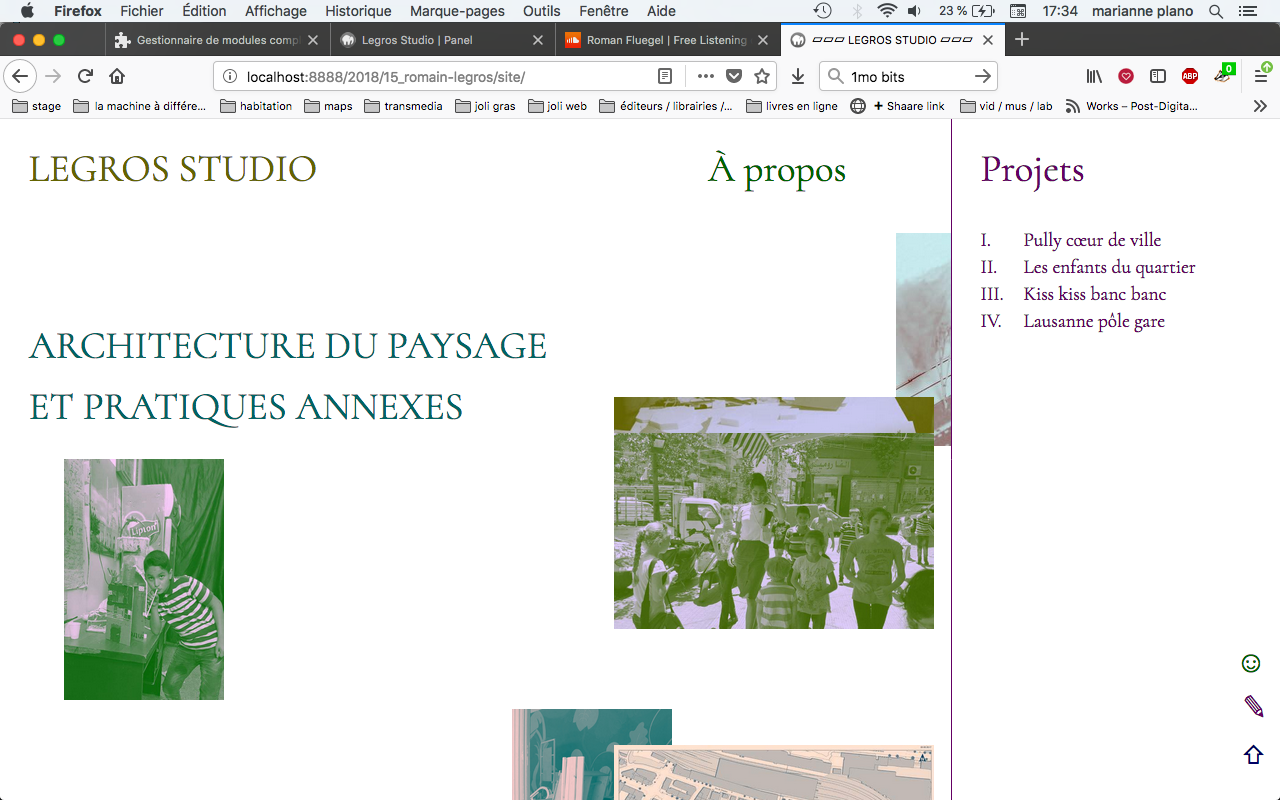
Task: Reload the current page
Action: (85, 77)
